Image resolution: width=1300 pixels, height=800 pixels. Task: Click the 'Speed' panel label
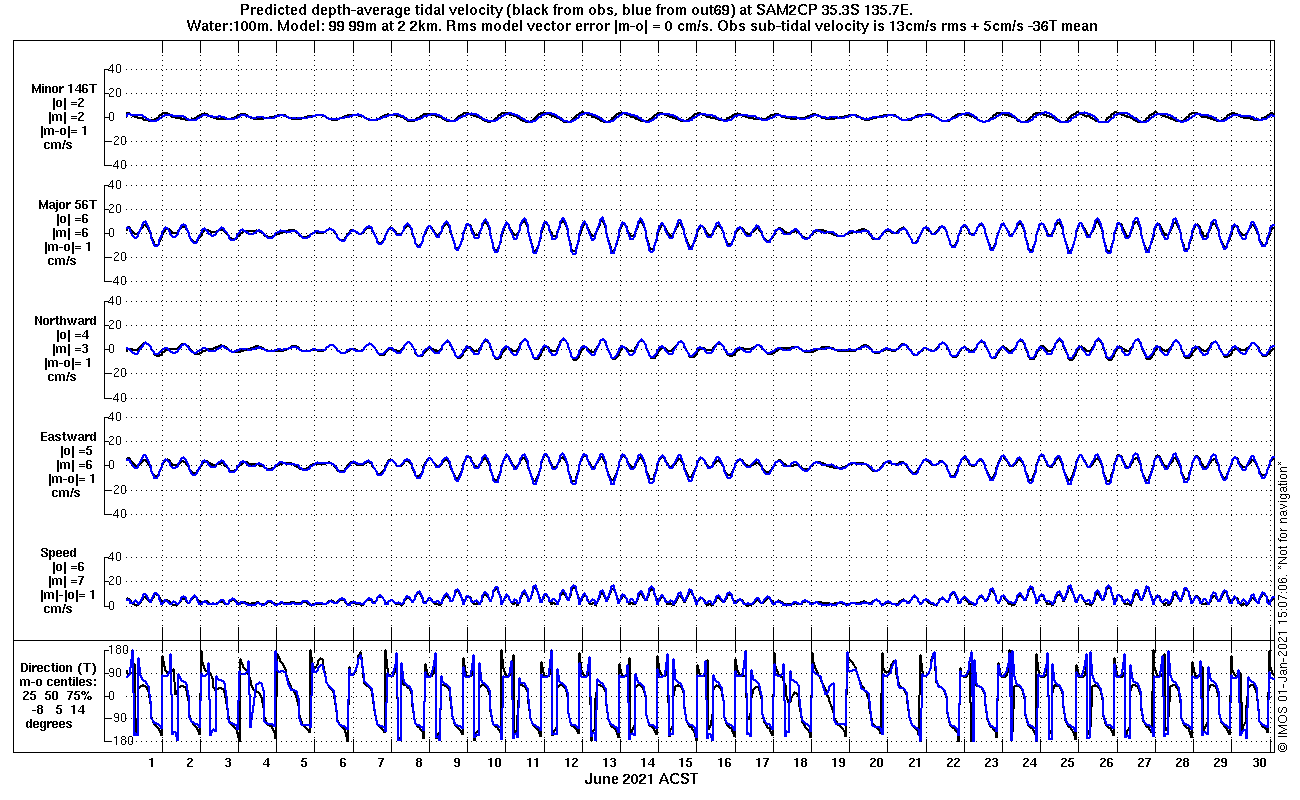[x=58, y=552]
